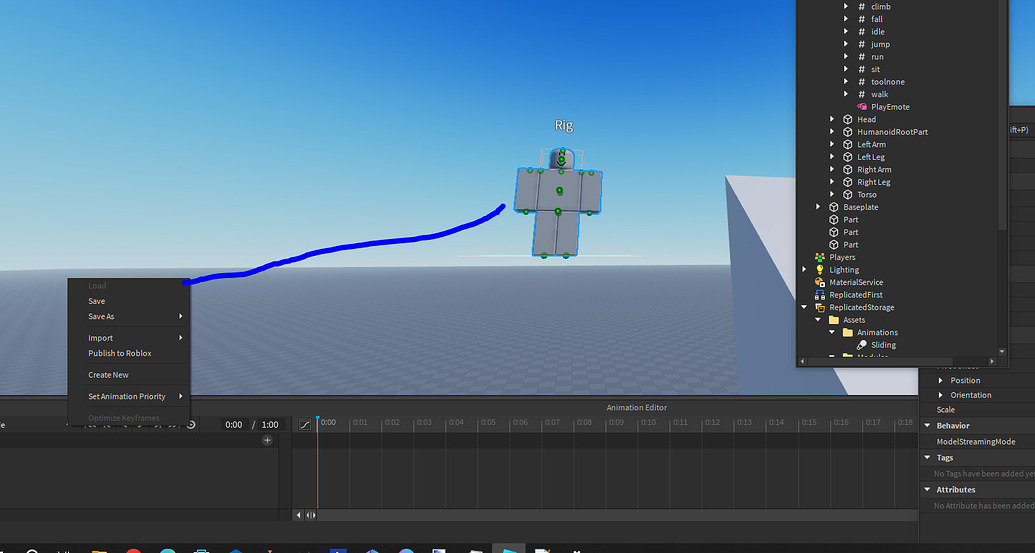Toggle animation looping button
The image size is (1035, 553).
tap(191, 424)
